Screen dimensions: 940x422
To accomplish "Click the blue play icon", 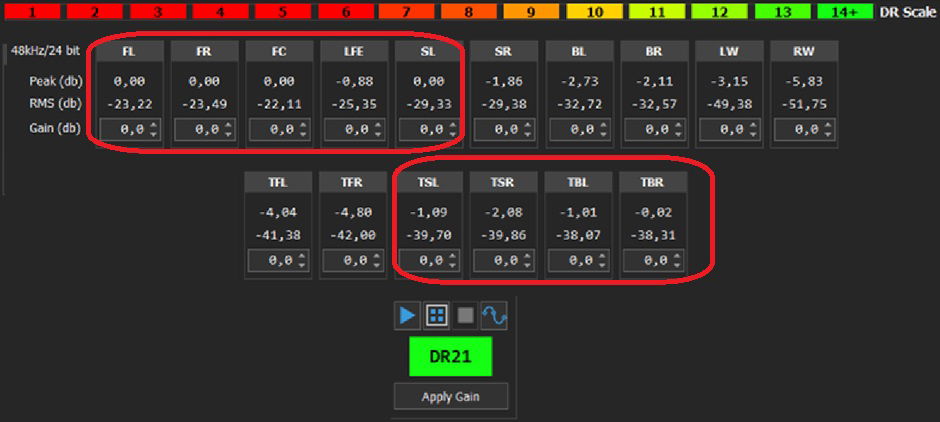I will pos(407,316).
